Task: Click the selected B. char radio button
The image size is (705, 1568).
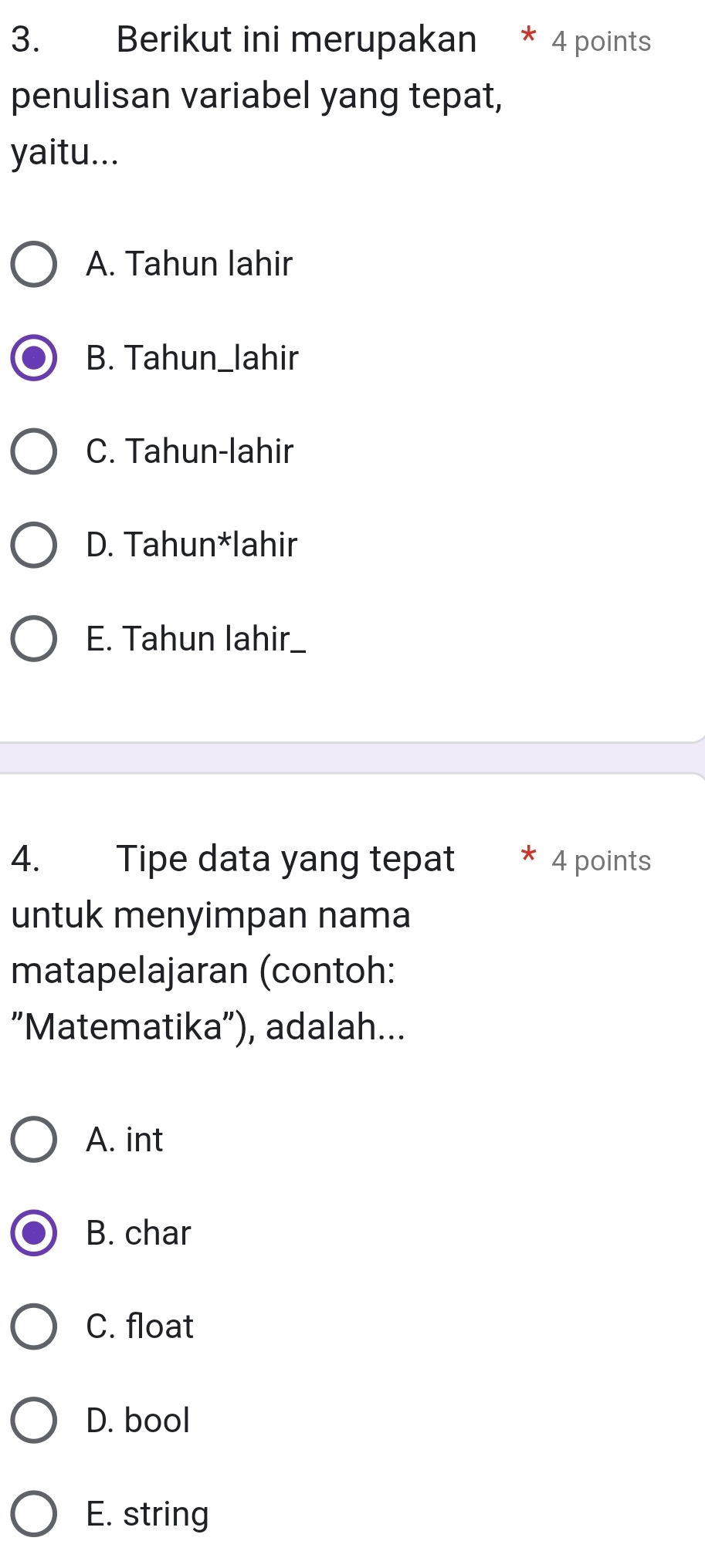Action: click(x=33, y=1233)
